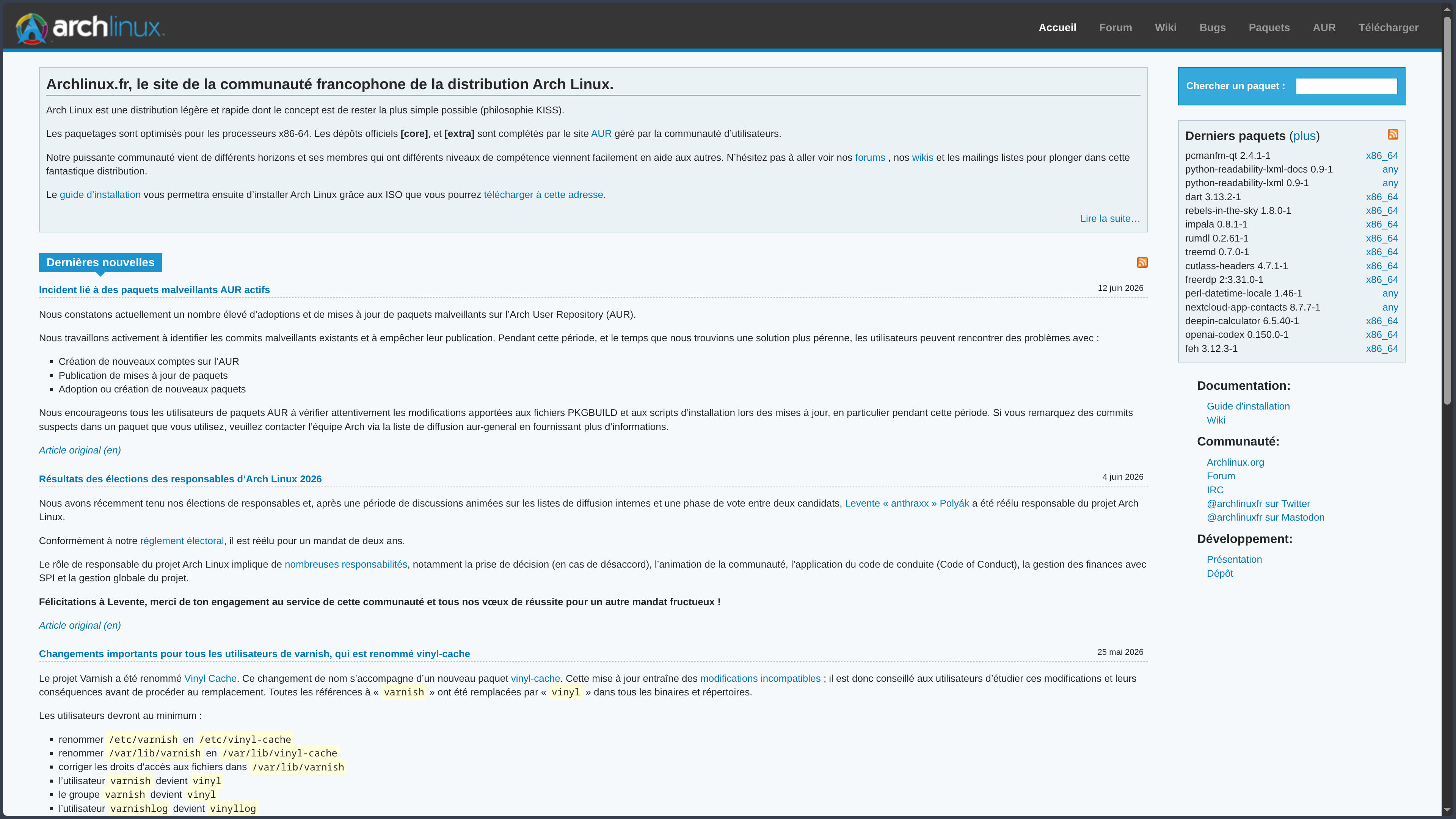Image resolution: width=1456 pixels, height=819 pixels.
Task: Open Forum link under Communauté
Action: [x=1221, y=476]
